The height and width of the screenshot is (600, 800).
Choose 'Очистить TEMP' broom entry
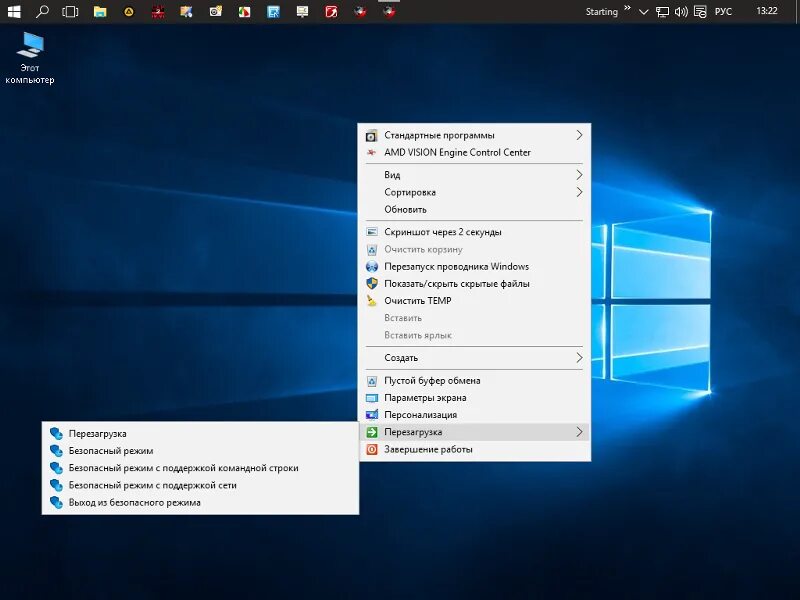click(x=474, y=301)
